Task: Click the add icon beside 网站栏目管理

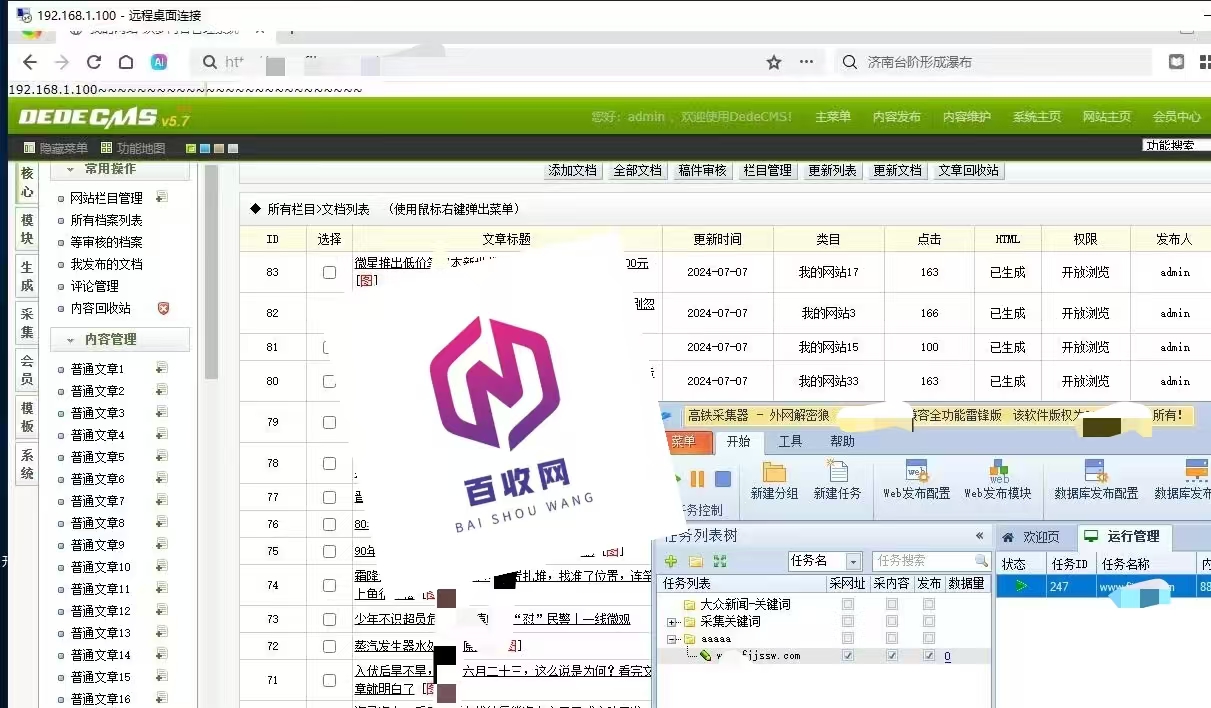Action: point(161,197)
